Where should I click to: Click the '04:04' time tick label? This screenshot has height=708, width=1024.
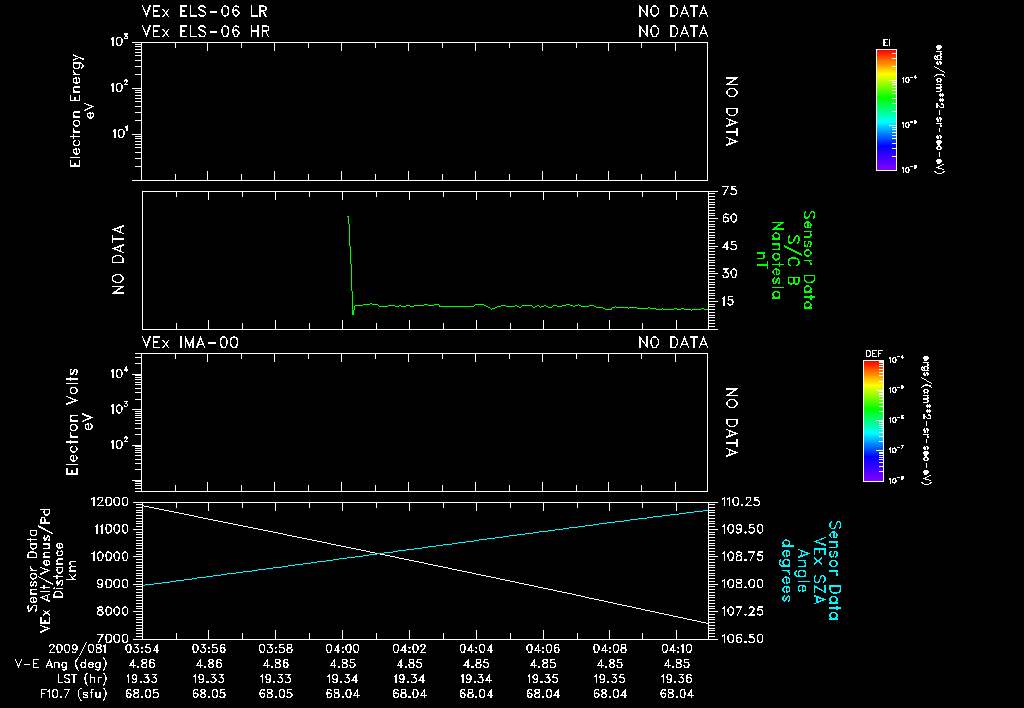(475, 649)
